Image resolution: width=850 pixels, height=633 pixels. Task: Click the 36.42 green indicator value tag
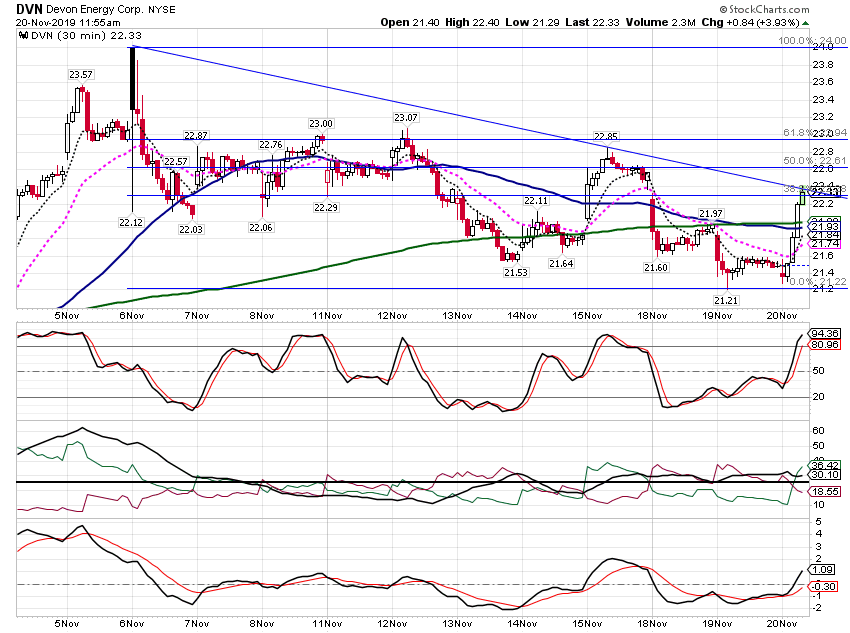(825, 465)
